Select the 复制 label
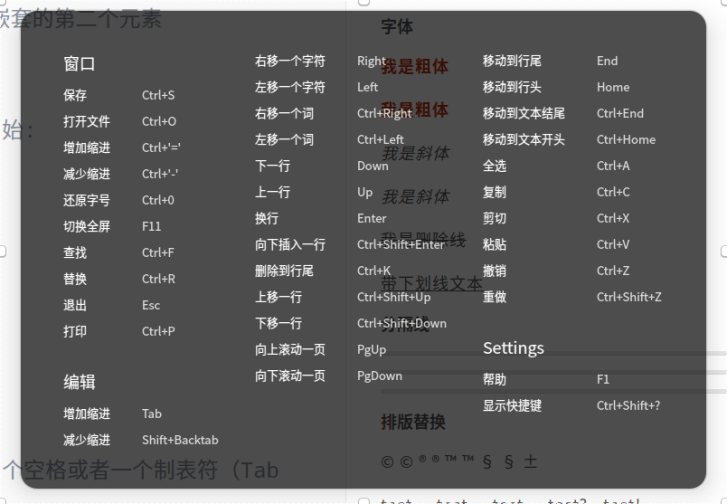 coord(494,192)
